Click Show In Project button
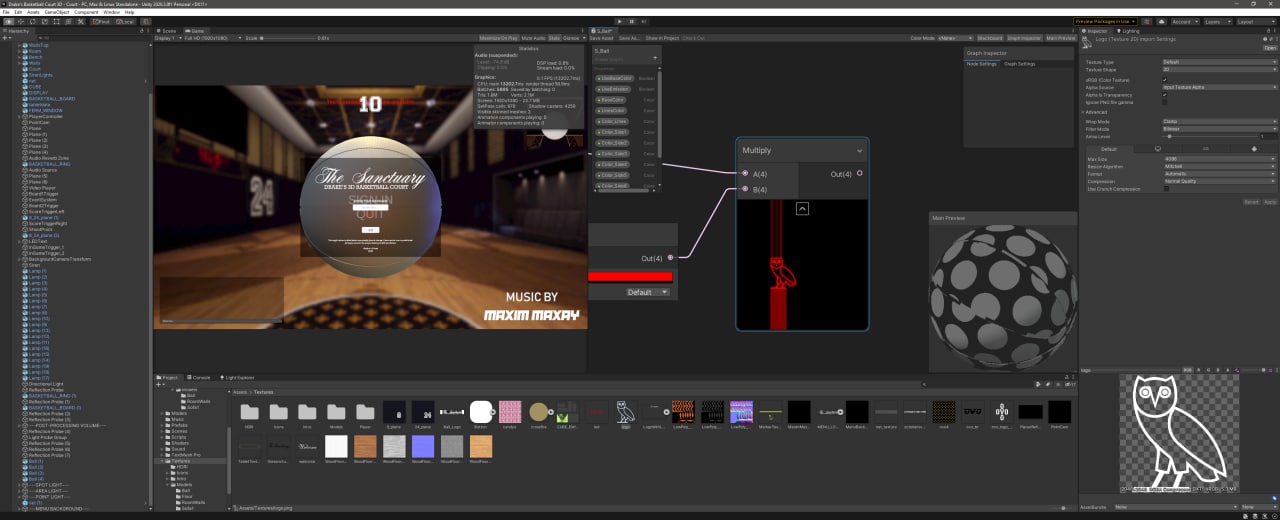The width and height of the screenshot is (1280, 520). [662, 37]
